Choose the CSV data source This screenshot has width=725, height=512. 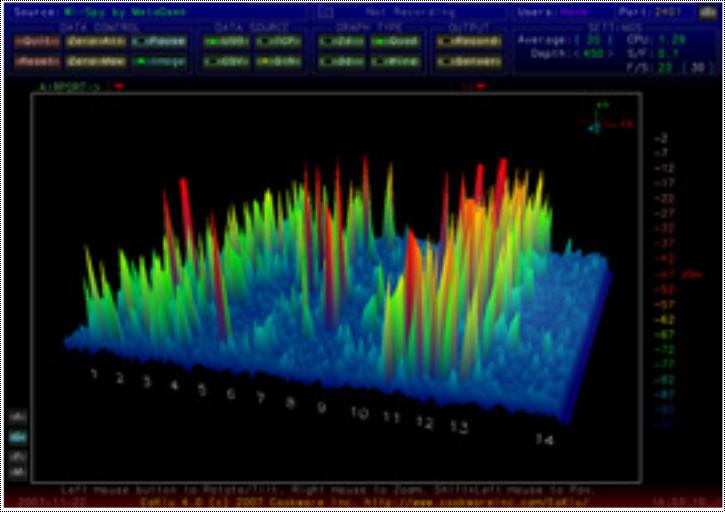pyautogui.click(x=226, y=62)
